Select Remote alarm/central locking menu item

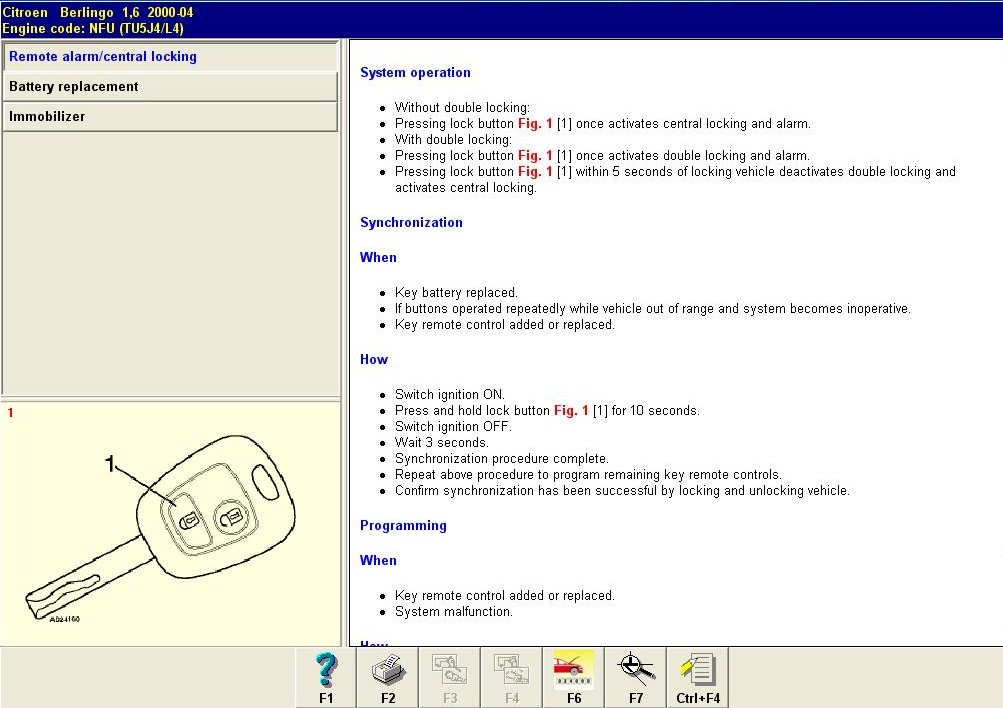click(x=170, y=56)
